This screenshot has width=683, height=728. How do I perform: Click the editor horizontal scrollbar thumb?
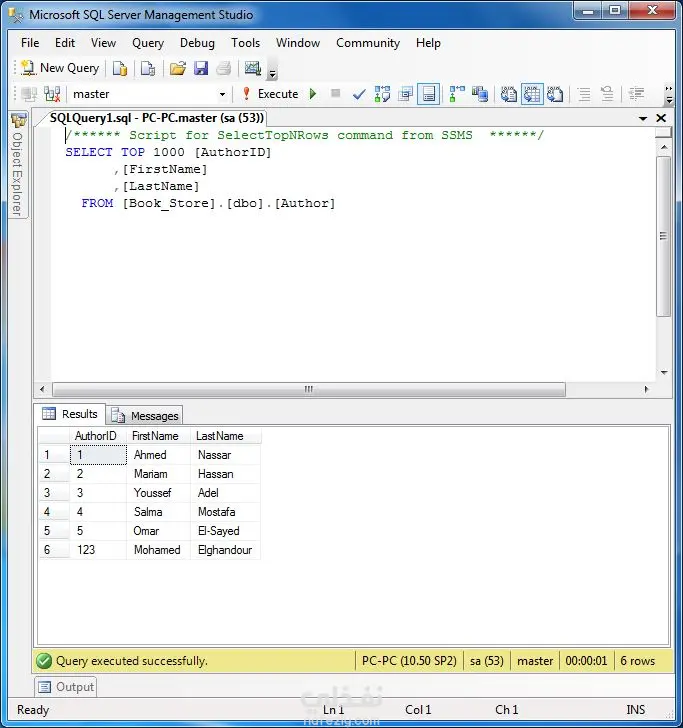coord(309,389)
